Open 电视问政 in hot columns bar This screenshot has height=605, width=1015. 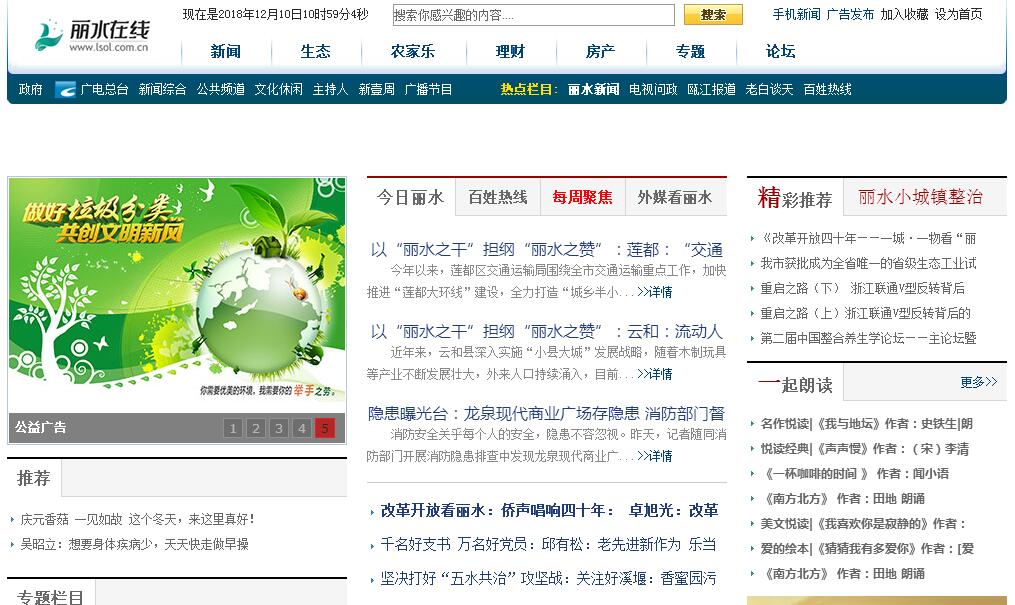(653, 89)
